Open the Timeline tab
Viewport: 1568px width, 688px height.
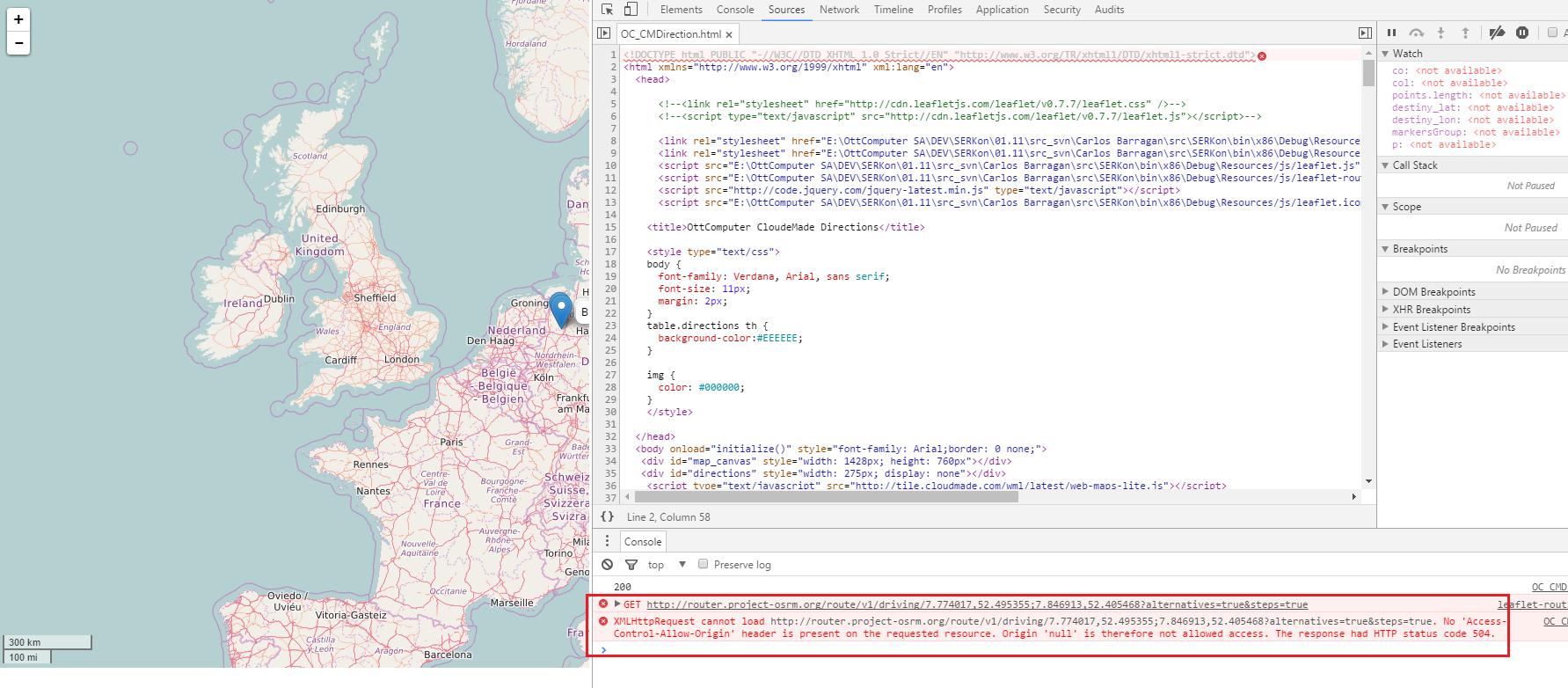tap(893, 10)
